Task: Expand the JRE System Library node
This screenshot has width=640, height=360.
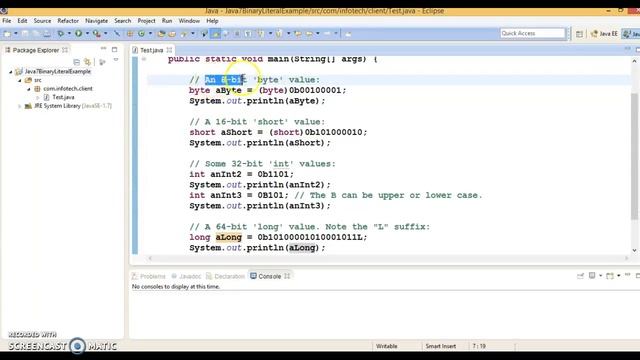Action: pyautogui.click(x=19, y=106)
